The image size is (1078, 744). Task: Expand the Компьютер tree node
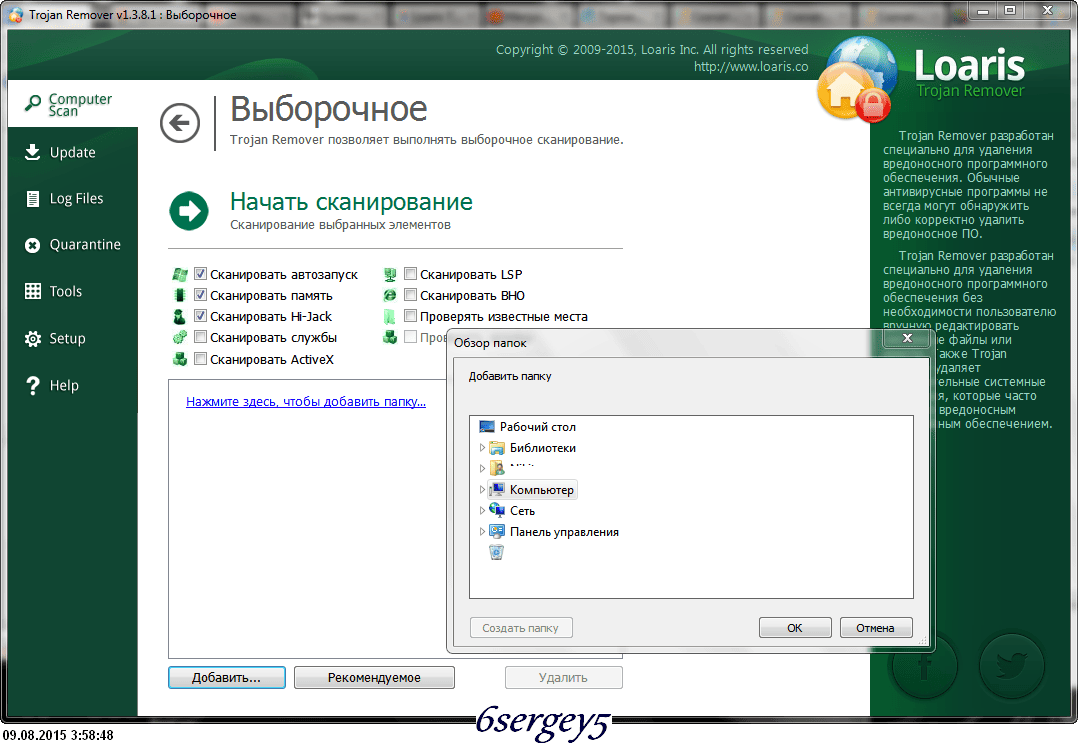coord(482,490)
